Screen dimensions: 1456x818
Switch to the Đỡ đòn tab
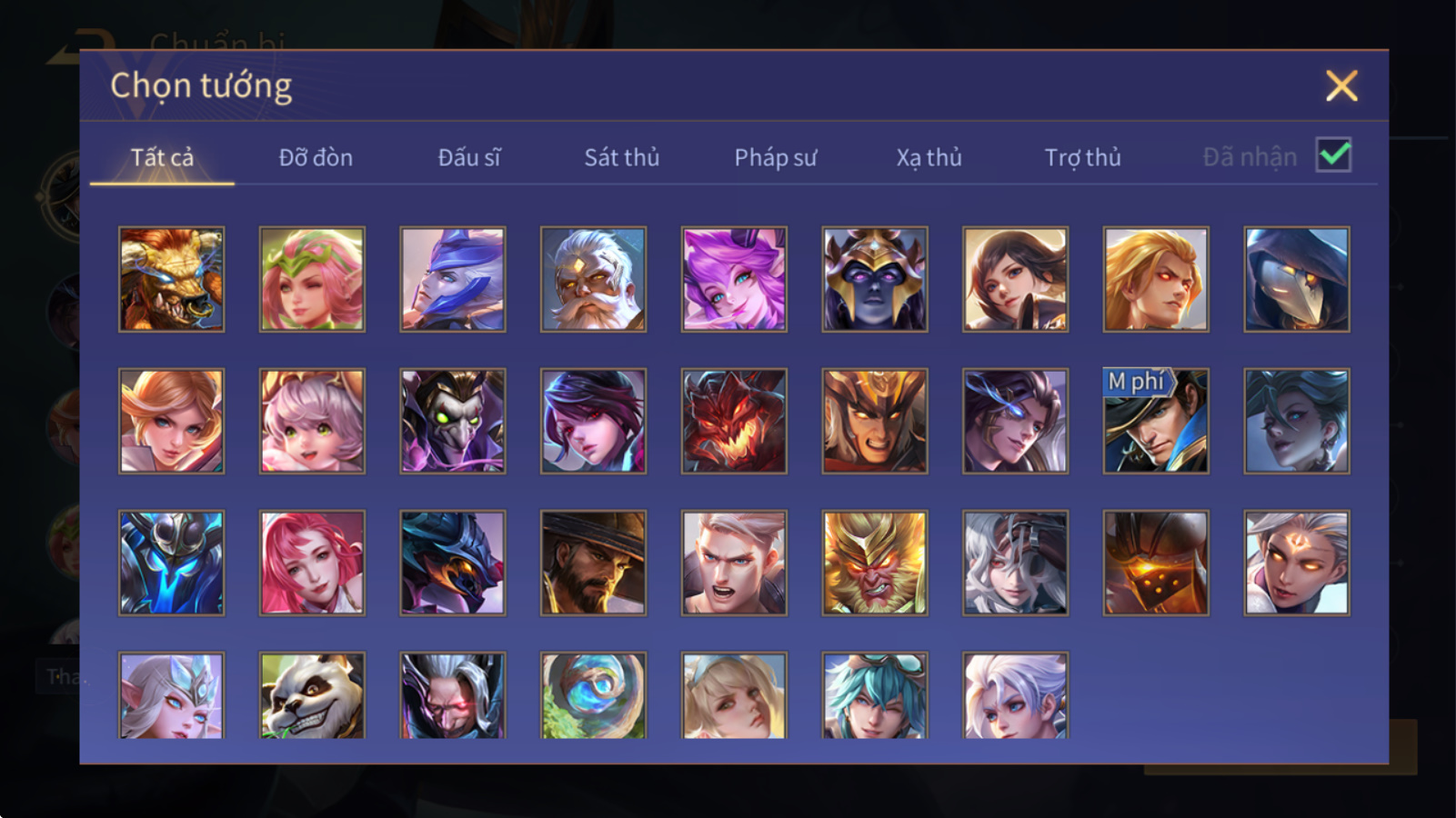316,157
